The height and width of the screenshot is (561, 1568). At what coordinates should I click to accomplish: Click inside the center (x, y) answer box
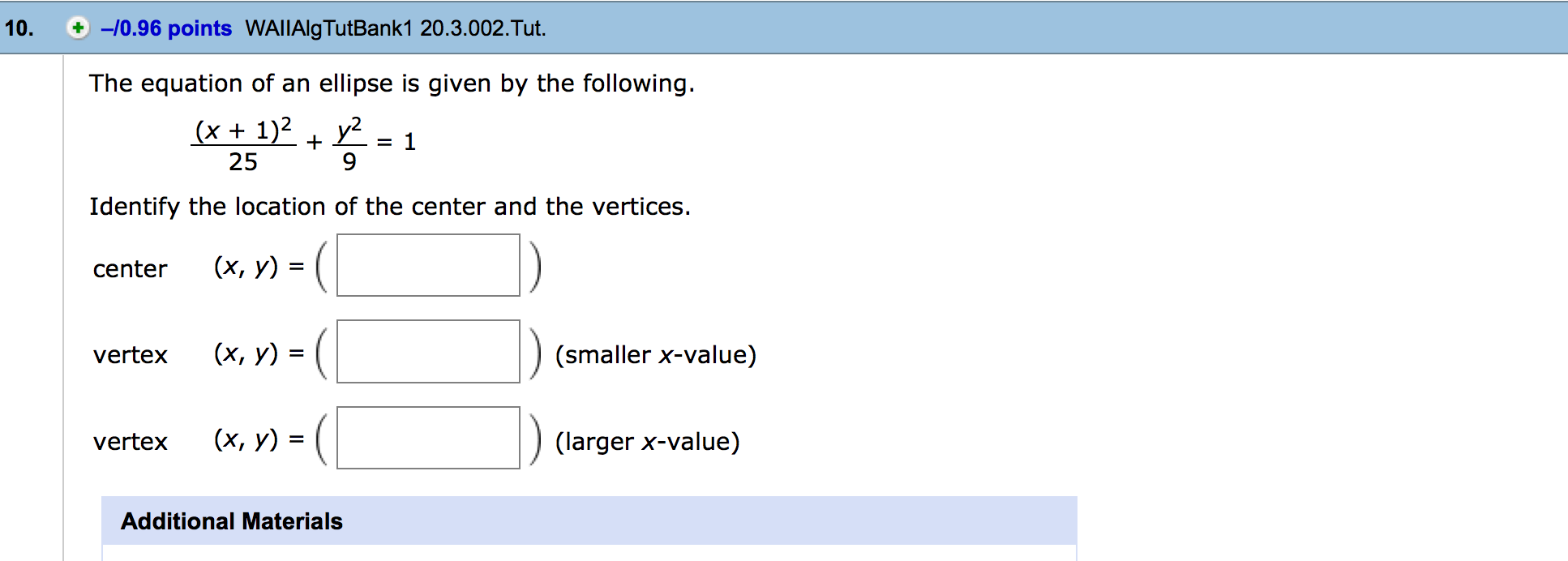click(428, 266)
